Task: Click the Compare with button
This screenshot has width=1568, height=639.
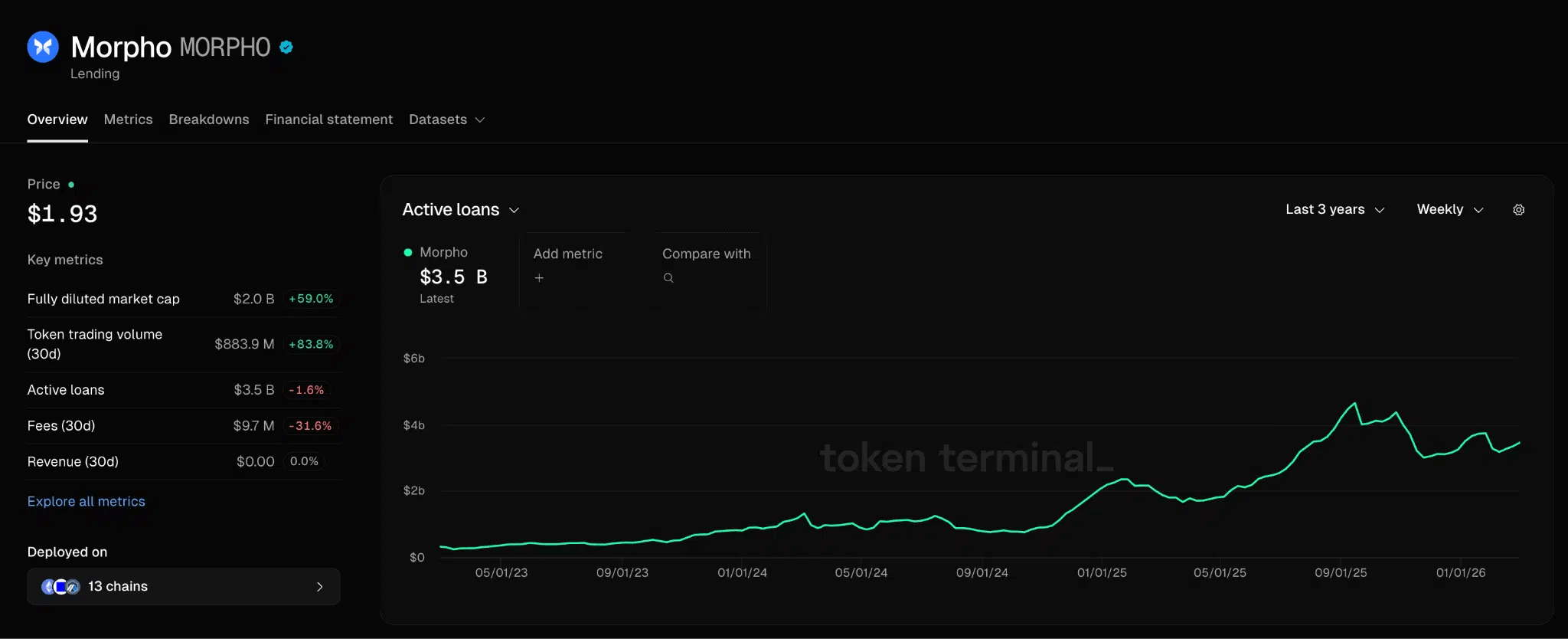Action: (x=710, y=271)
